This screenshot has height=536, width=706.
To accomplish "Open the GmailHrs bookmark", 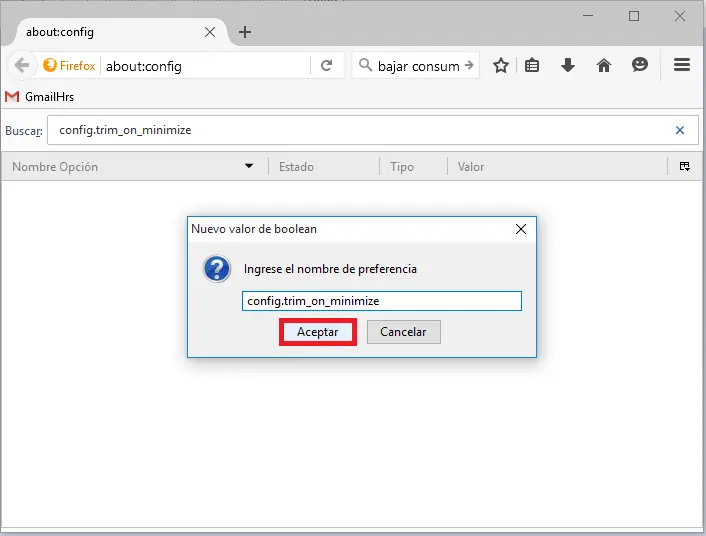I will click(x=39, y=96).
